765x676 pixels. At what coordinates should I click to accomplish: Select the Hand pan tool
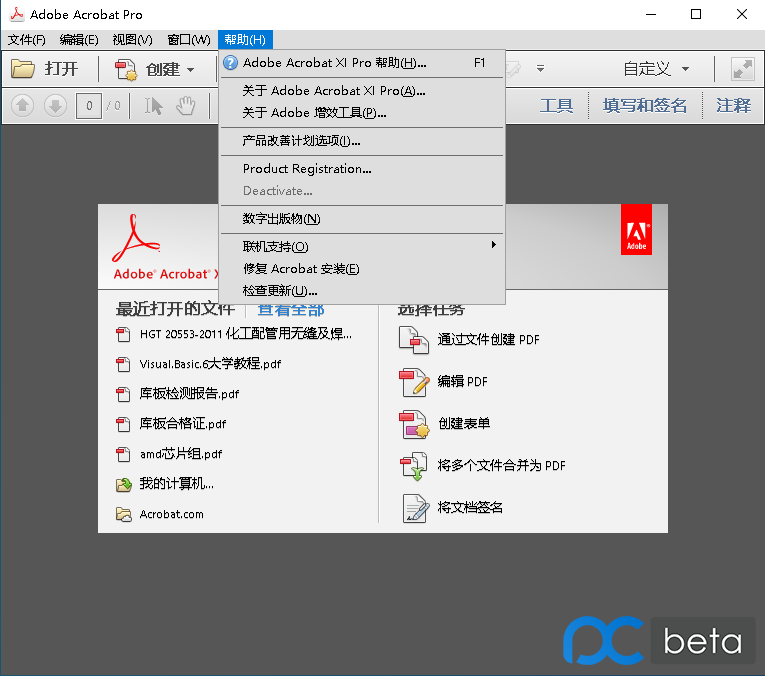pyautogui.click(x=185, y=105)
